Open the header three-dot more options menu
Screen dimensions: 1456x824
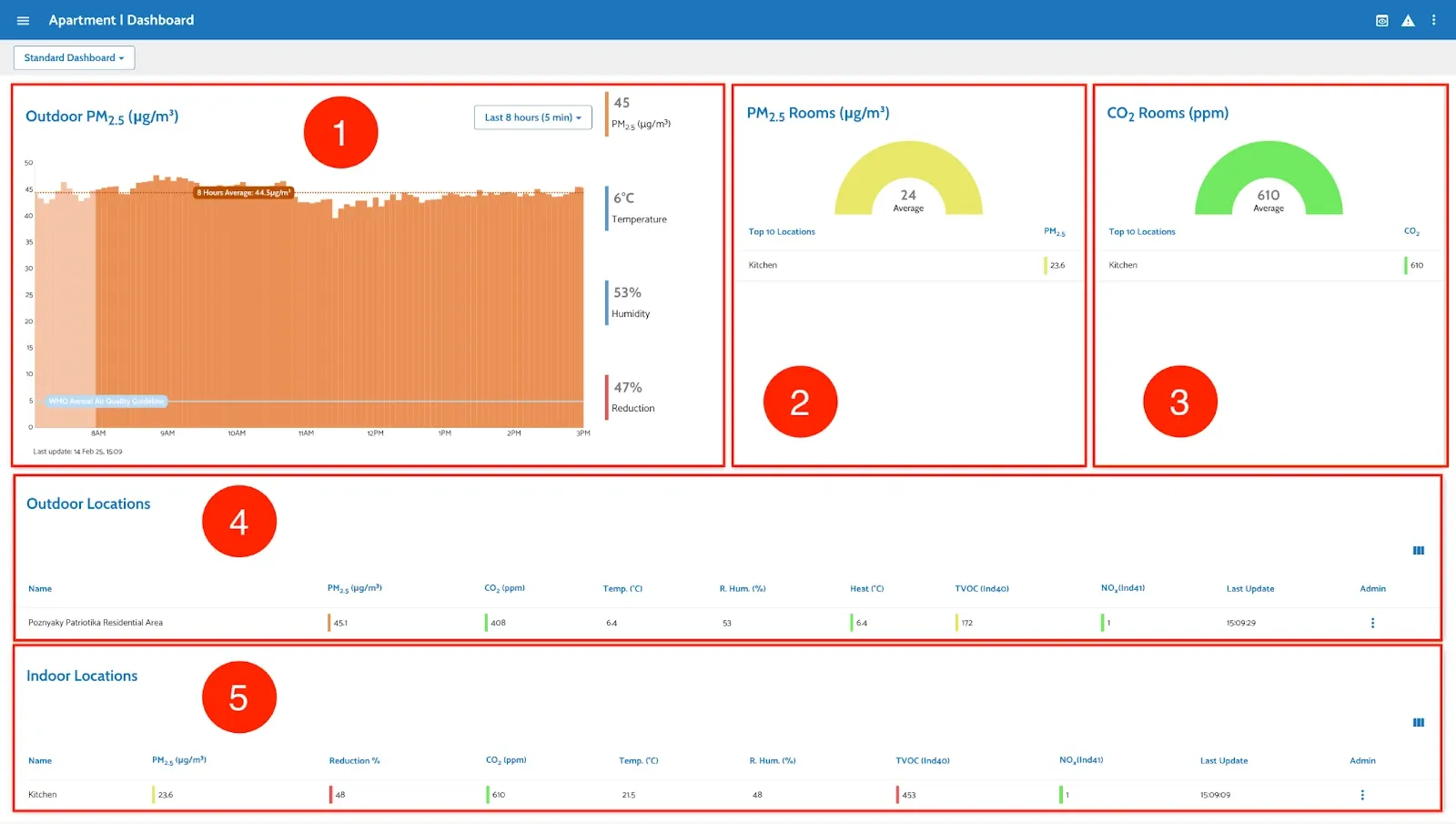pos(1433,20)
